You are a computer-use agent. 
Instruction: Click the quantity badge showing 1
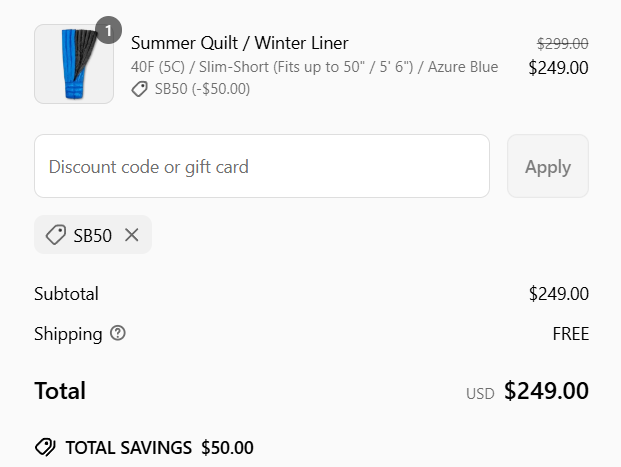[x=108, y=30]
